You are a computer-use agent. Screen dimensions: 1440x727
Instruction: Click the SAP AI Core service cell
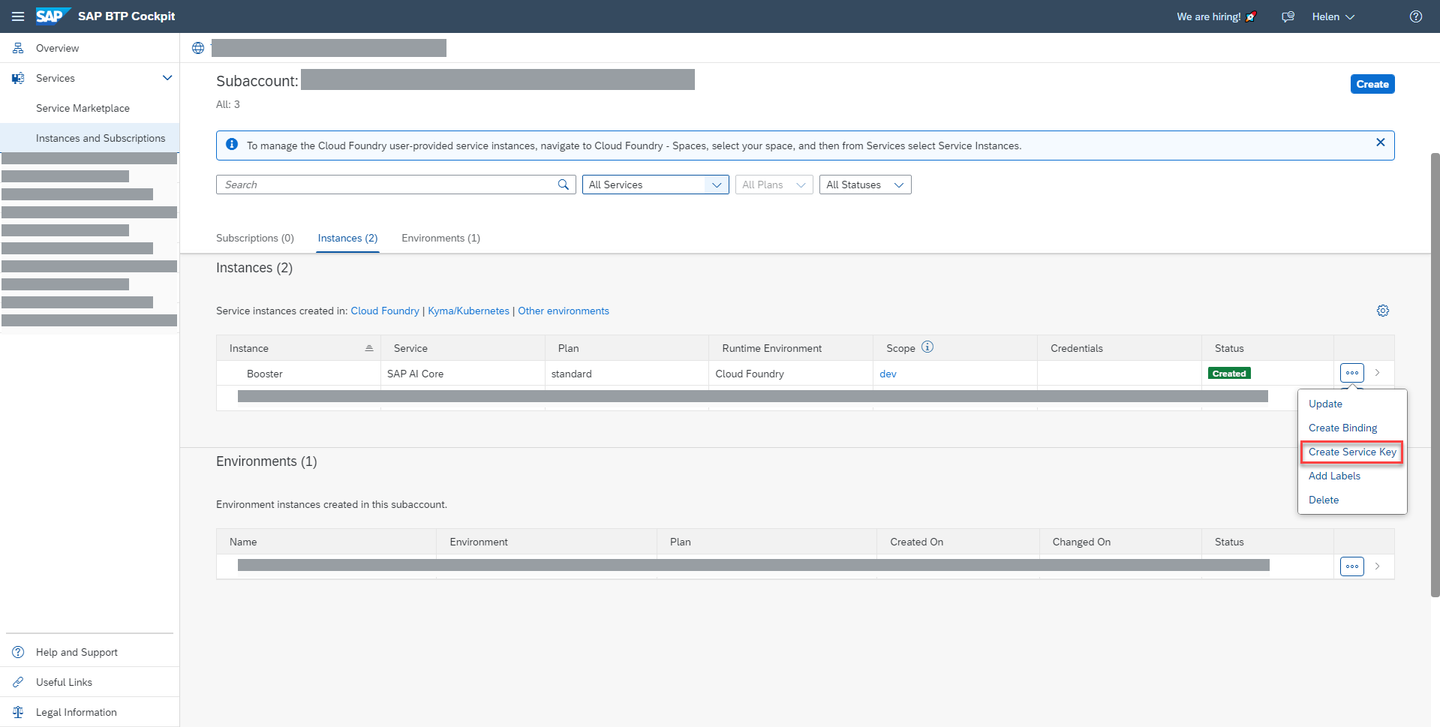[x=415, y=374]
